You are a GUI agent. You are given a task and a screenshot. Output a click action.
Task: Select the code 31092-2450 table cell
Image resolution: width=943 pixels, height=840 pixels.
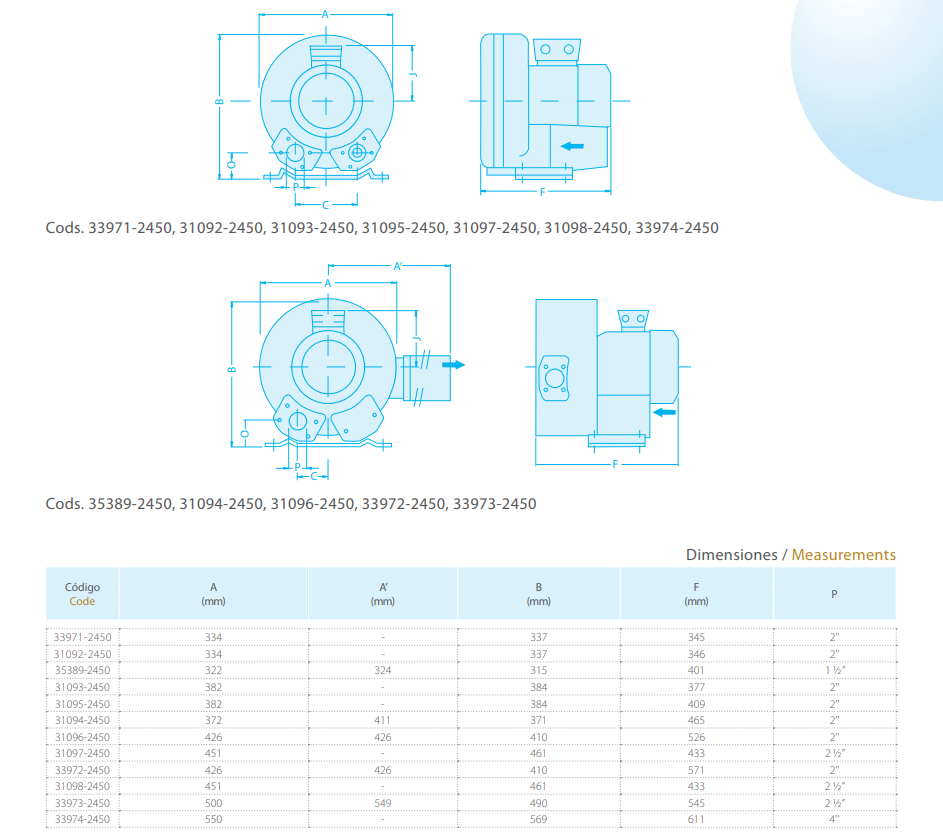[x=82, y=654]
